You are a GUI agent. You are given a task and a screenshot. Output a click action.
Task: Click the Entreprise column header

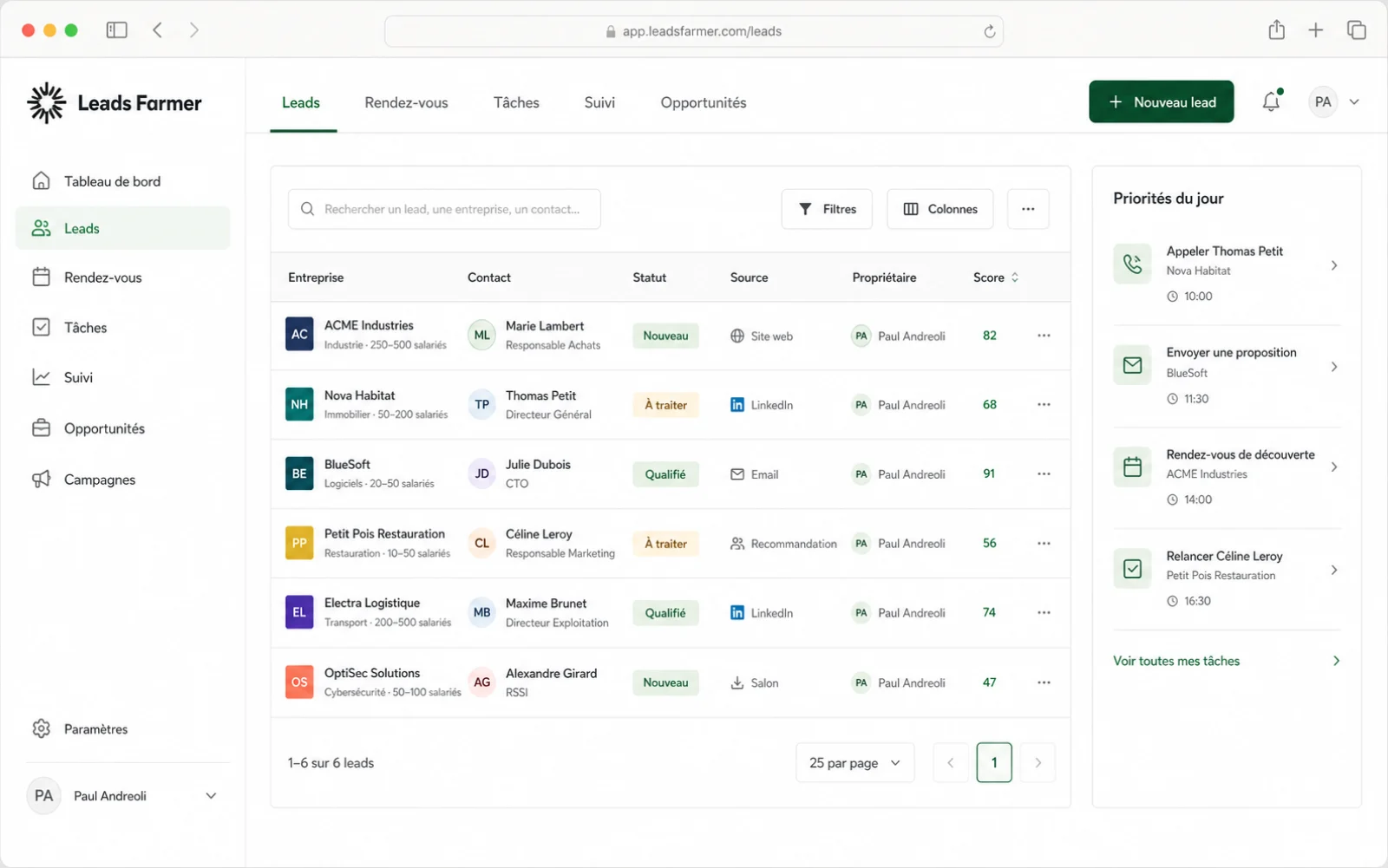coord(316,277)
